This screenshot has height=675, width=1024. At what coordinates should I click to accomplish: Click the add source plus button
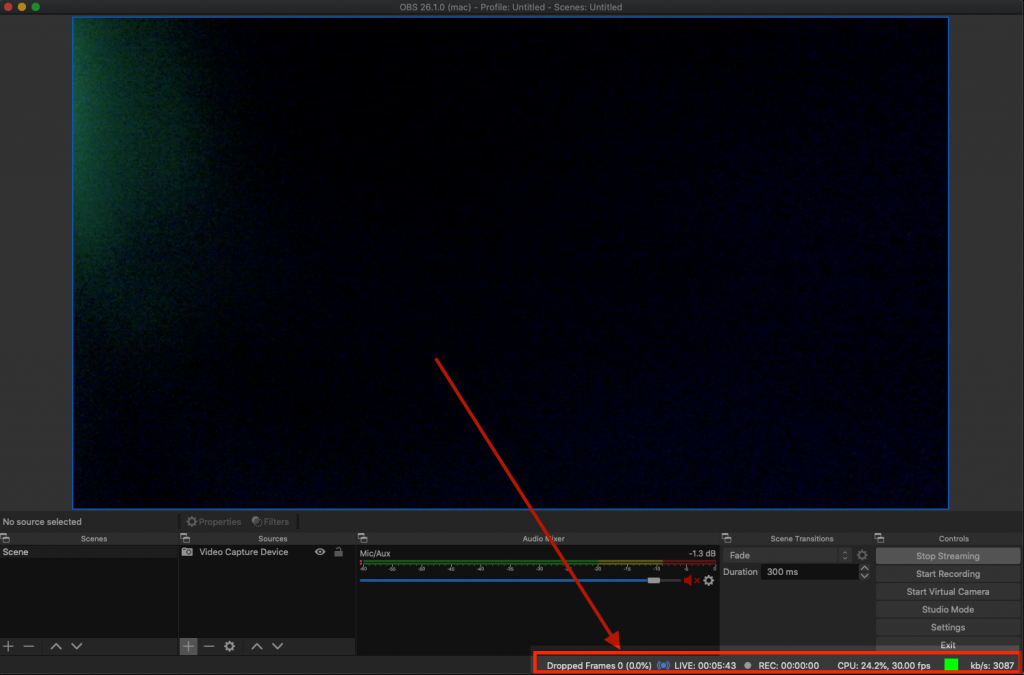coord(188,647)
